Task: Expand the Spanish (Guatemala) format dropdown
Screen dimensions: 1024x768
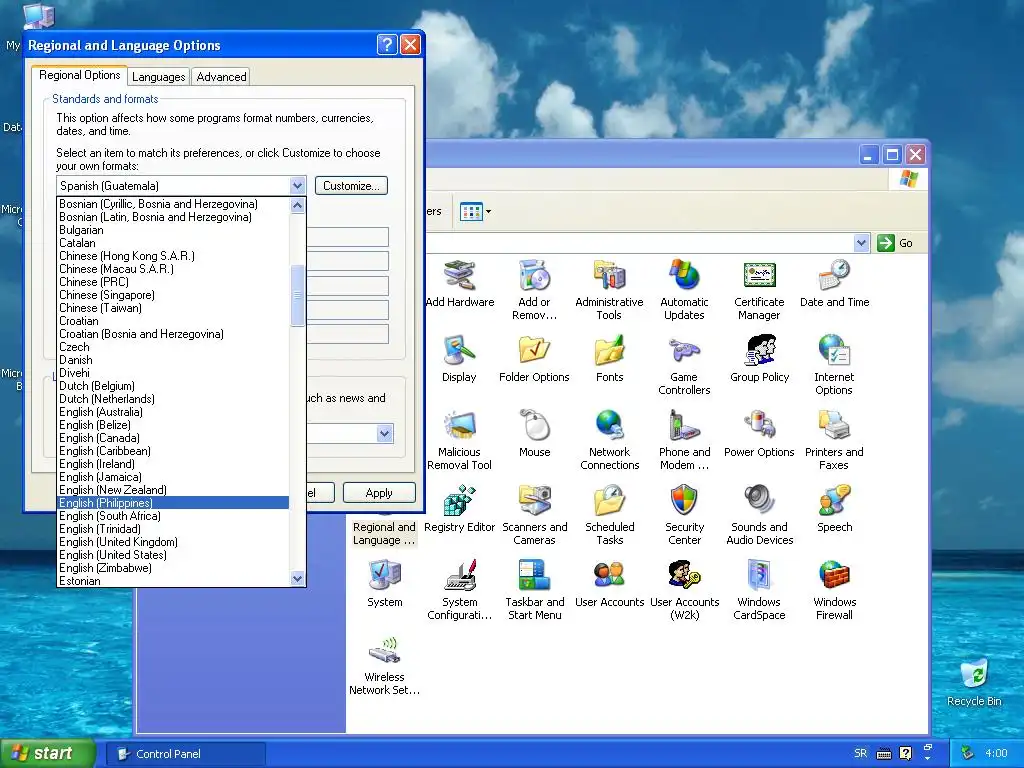Action: (297, 185)
